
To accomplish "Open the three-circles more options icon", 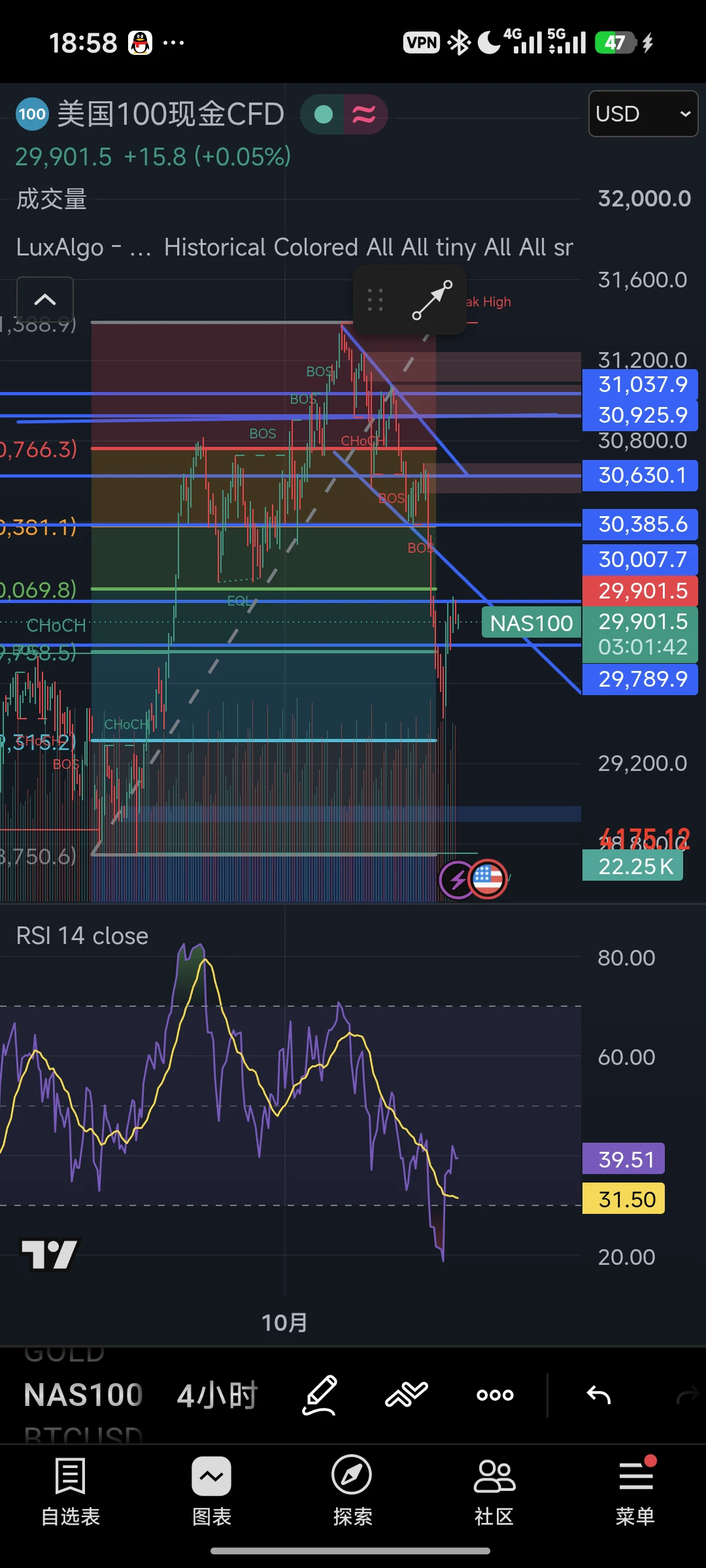I will 495,1396.
